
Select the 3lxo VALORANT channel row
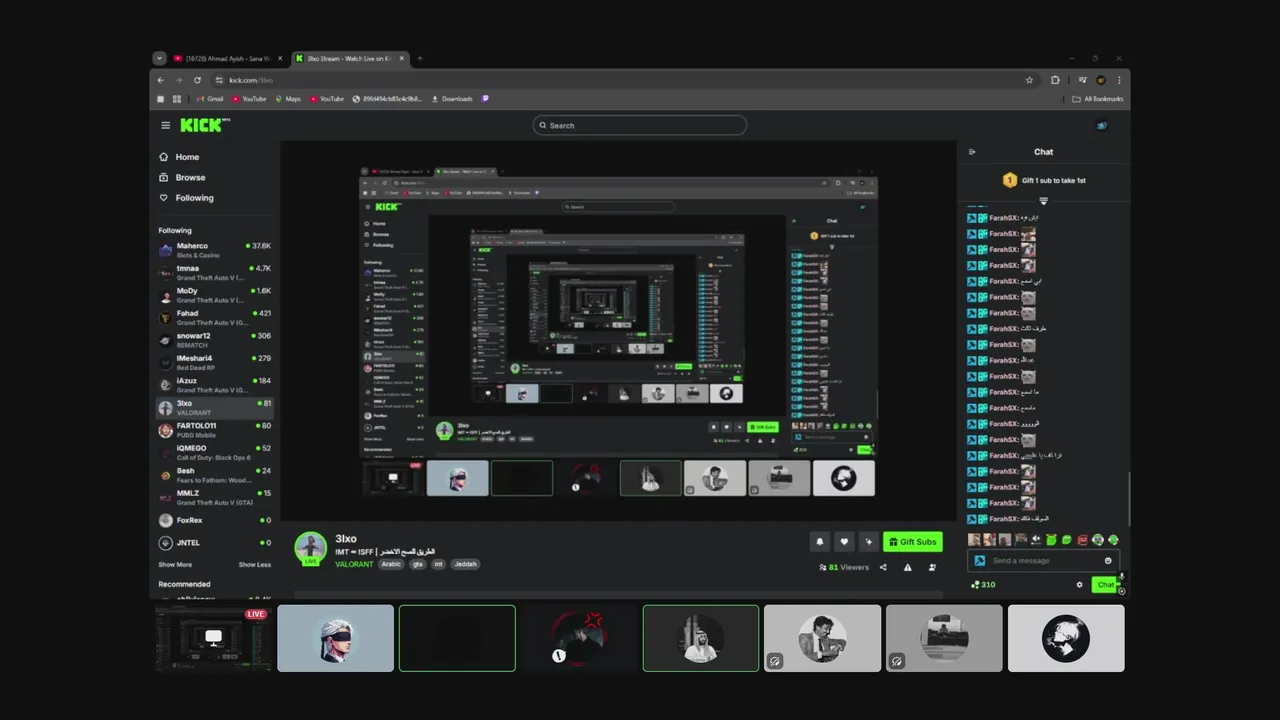214,407
